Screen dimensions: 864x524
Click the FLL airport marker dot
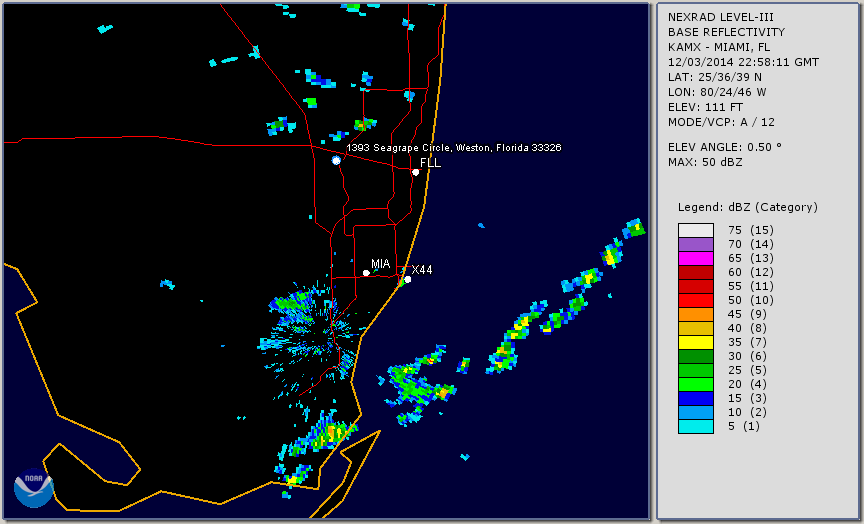pyautogui.click(x=415, y=172)
